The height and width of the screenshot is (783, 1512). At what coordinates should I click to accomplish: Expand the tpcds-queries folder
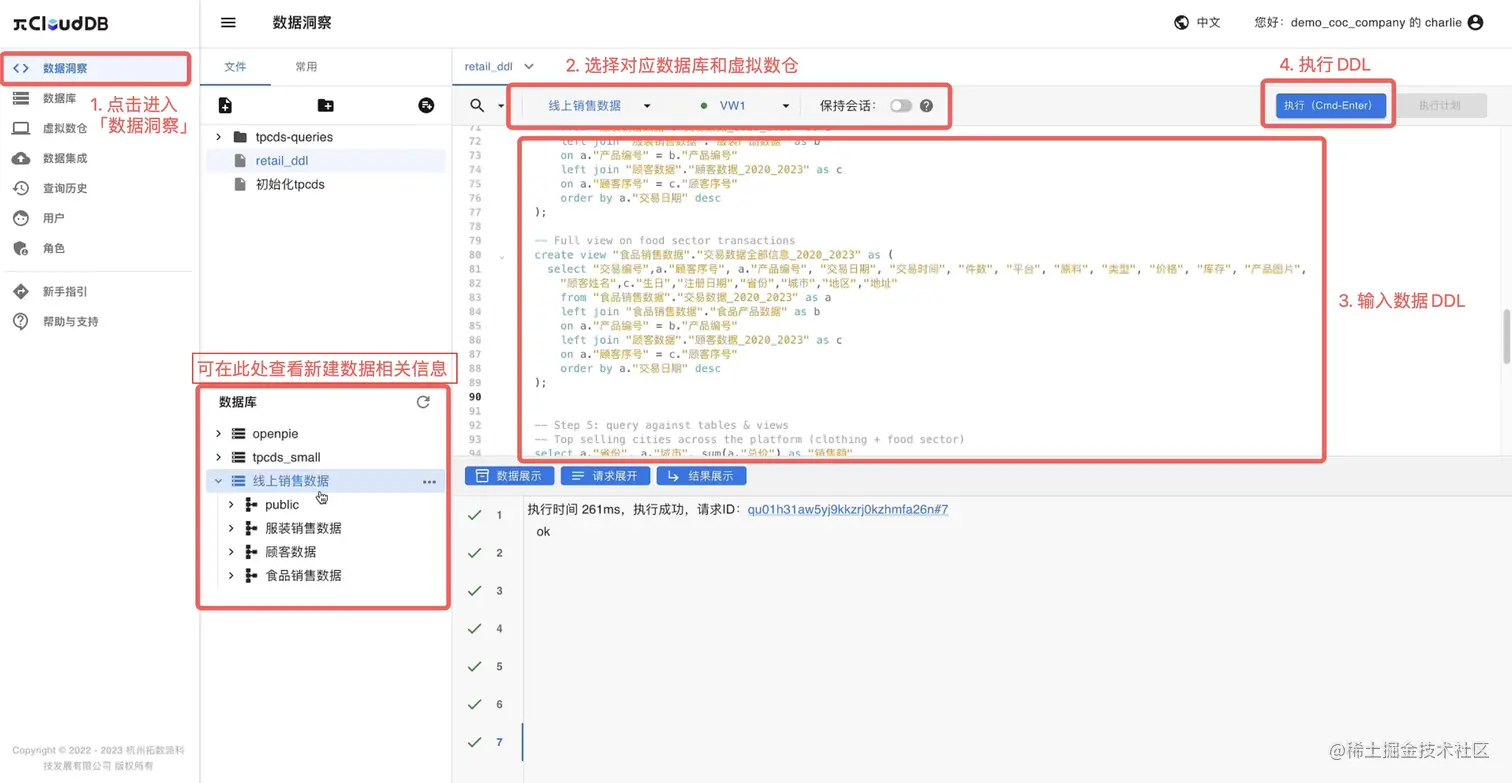(218, 137)
